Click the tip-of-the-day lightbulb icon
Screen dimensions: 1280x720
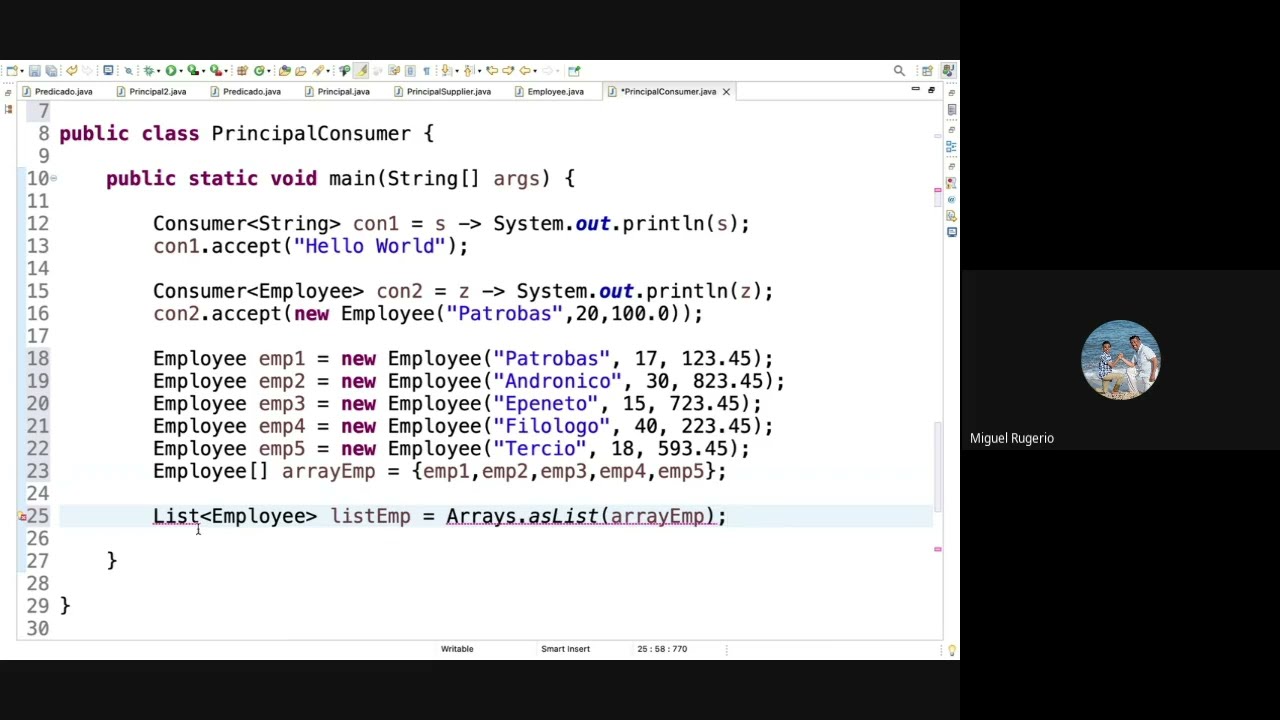[951, 650]
